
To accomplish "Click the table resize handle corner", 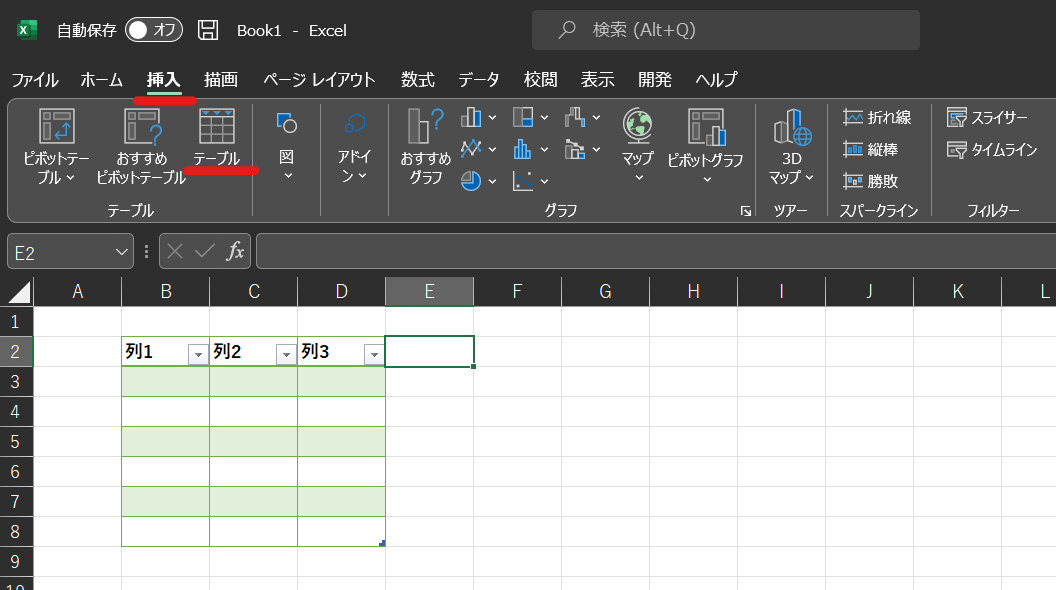I will pyautogui.click(x=383, y=543).
